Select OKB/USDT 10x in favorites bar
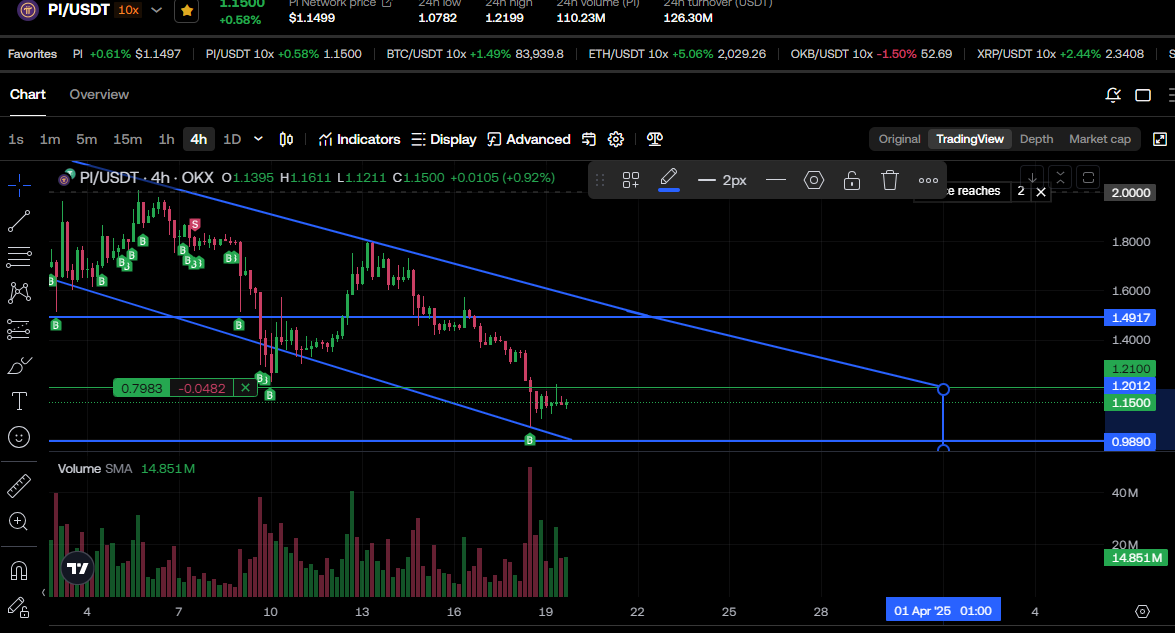The image size is (1175, 633). (x=872, y=54)
